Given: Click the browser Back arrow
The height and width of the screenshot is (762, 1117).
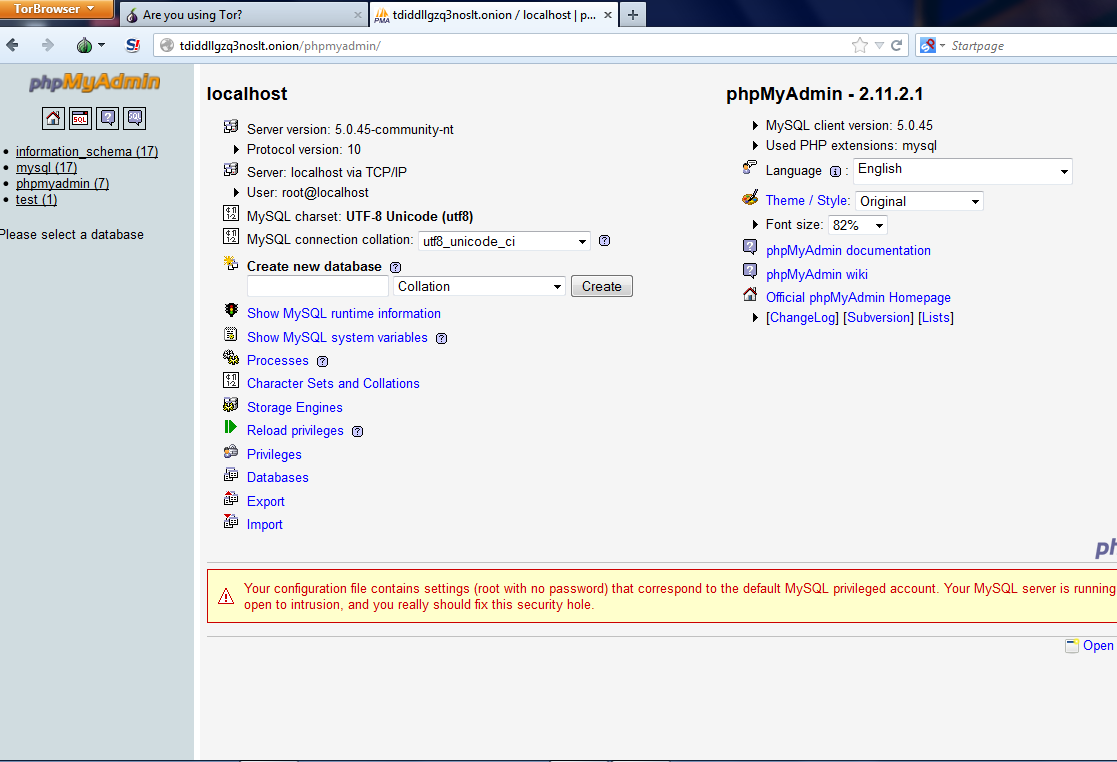Looking at the screenshot, I should (12, 46).
